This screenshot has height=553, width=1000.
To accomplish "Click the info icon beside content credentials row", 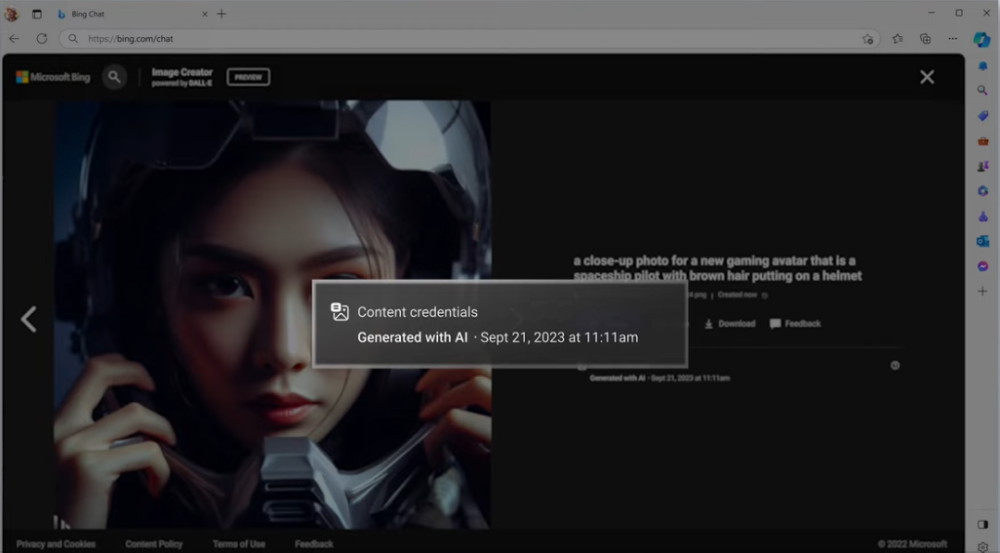I will tap(895, 365).
